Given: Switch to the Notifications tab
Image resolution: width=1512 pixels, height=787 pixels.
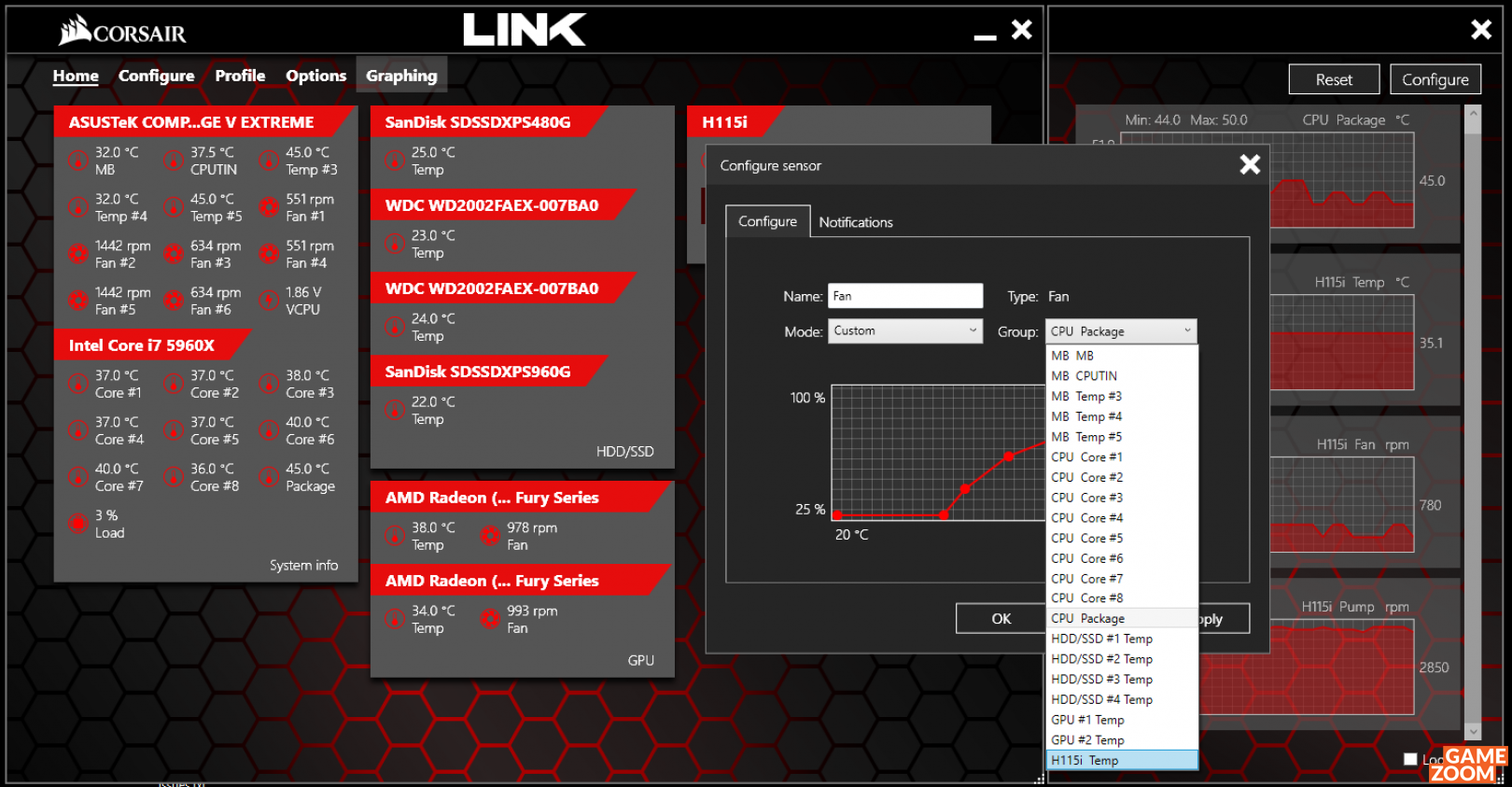Looking at the screenshot, I should (855, 222).
